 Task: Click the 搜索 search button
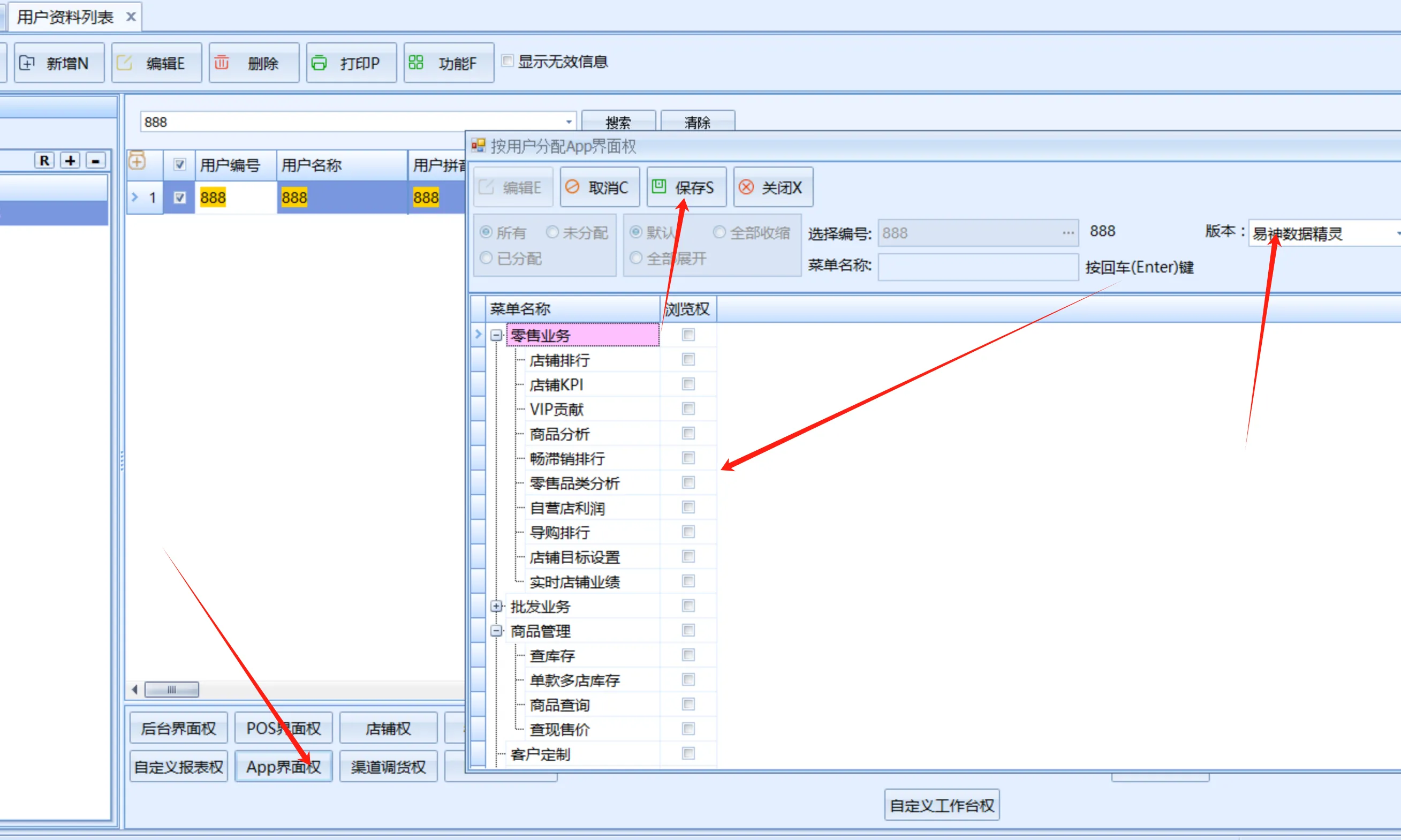(618, 122)
